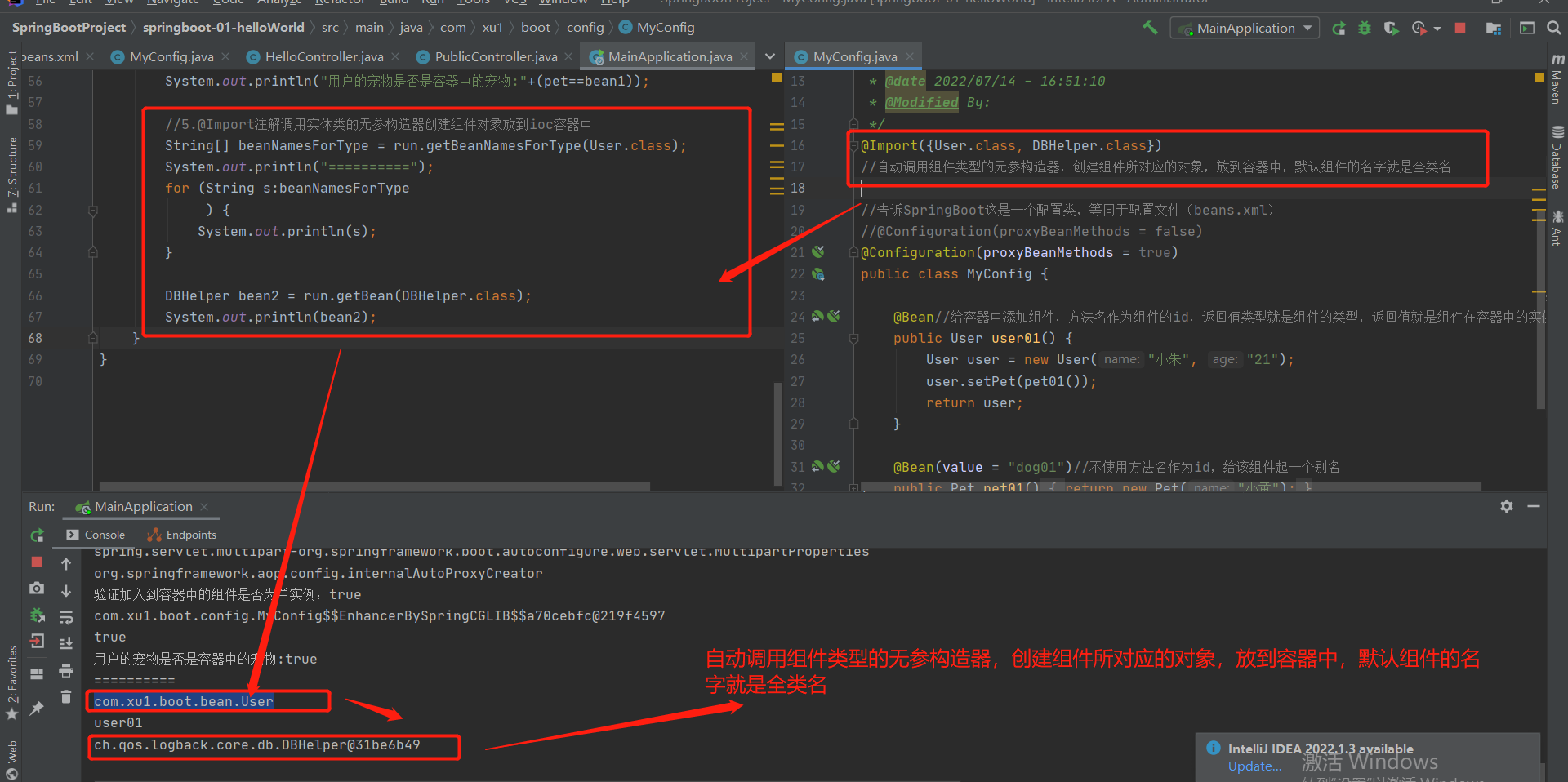Viewport: 1568px width, 782px height.
Task: Rerun MainApplication in Run panel
Action: coord(37,535)
